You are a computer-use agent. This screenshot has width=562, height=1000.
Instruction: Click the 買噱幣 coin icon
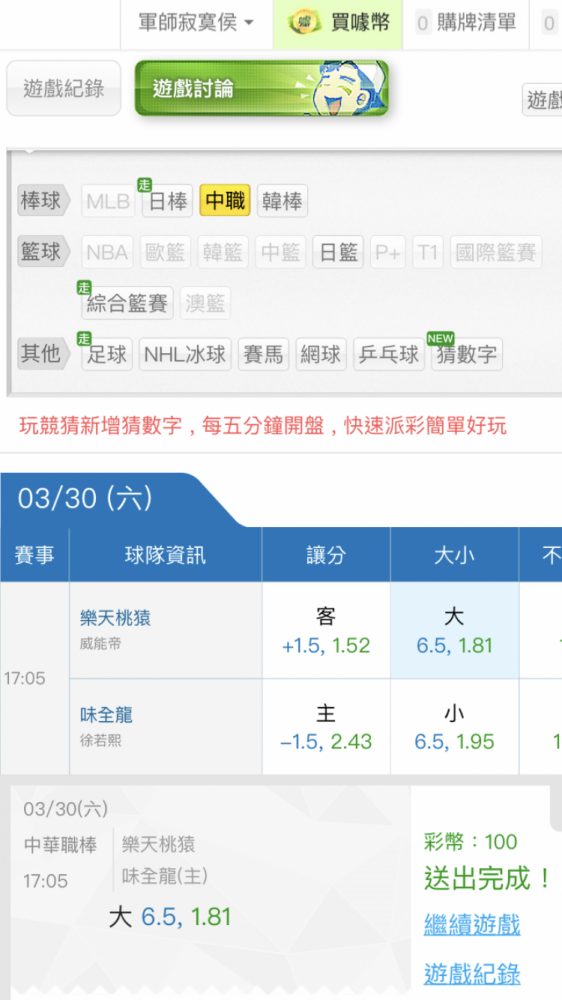306,24
